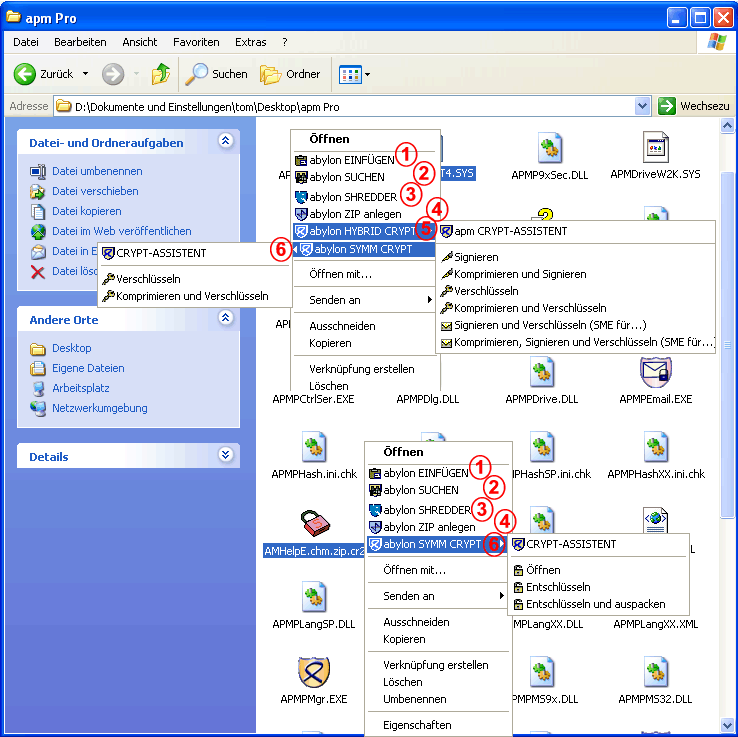This screenshot has height=737, width=738.
Task: Select abylon EINFÜGEN in upper context menu
Action: [x=352, y=160]
